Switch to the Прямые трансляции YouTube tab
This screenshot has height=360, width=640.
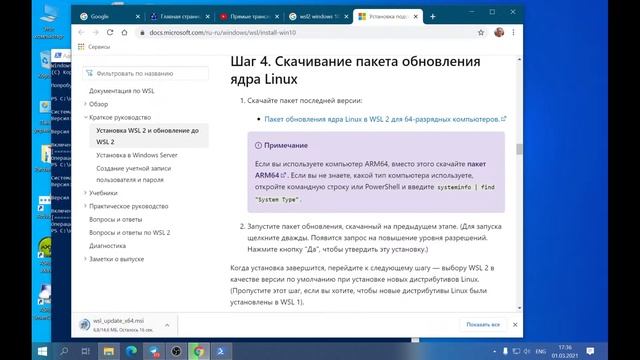(247, 17)
